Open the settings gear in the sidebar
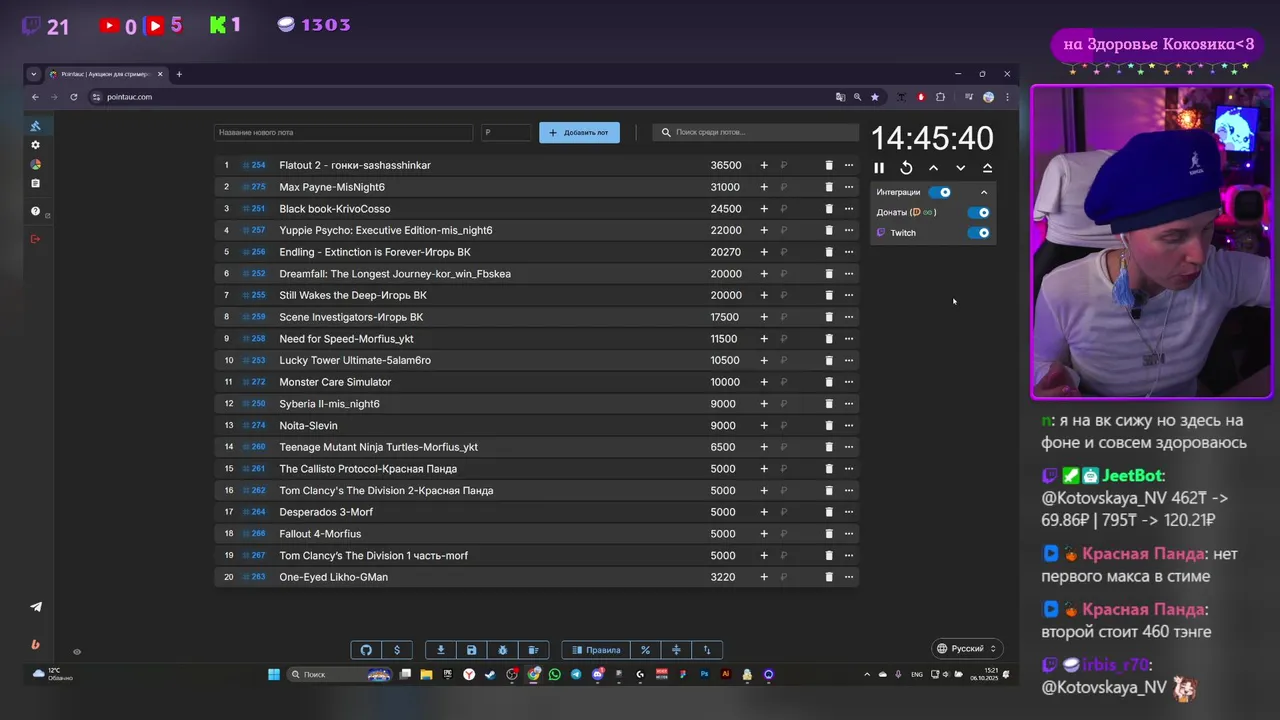Viewport: 1280px width, 720px height. [x=35, y=145]
